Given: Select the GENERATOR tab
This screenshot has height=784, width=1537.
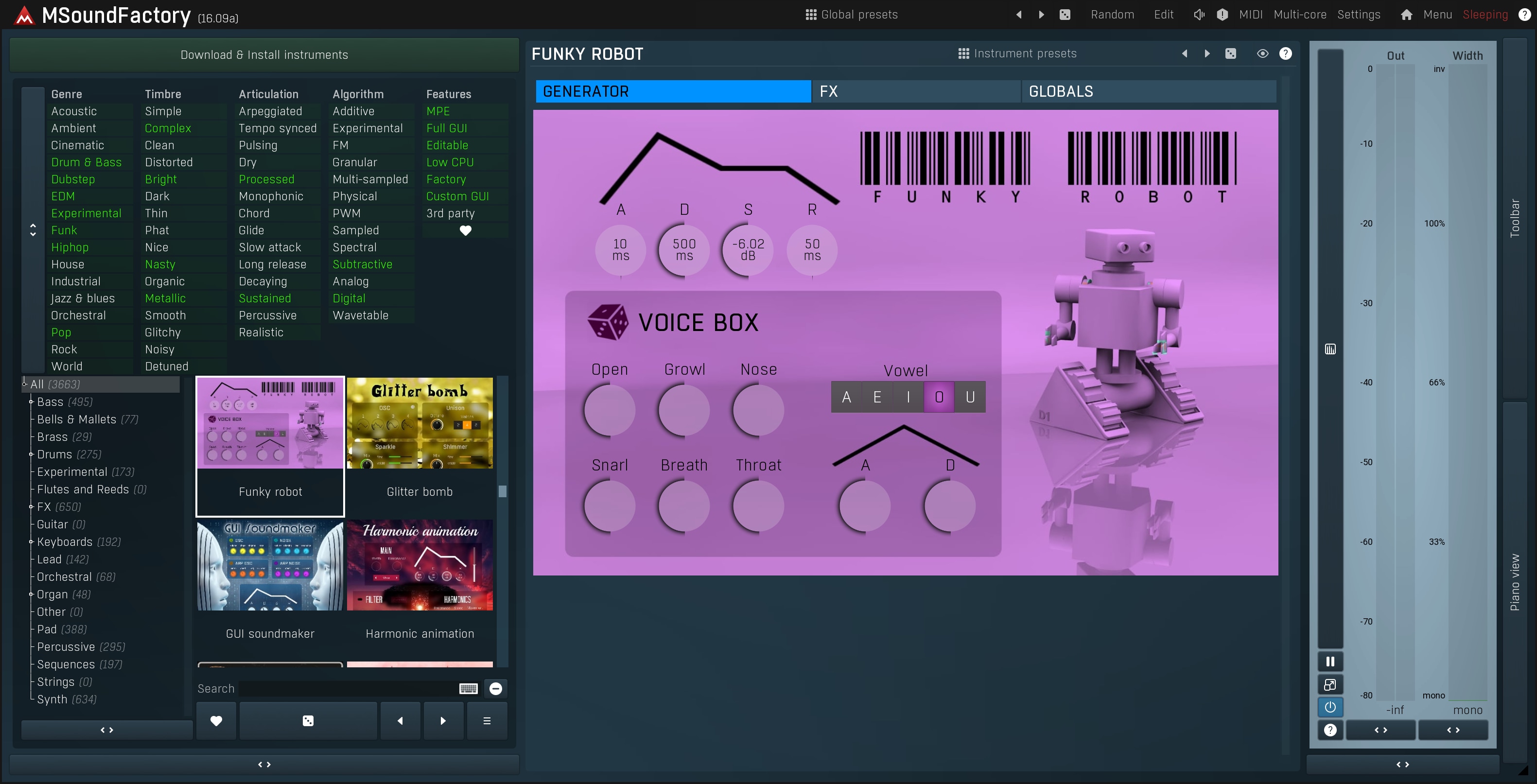Looking at the screenshot, I should [x=673, y=91].
